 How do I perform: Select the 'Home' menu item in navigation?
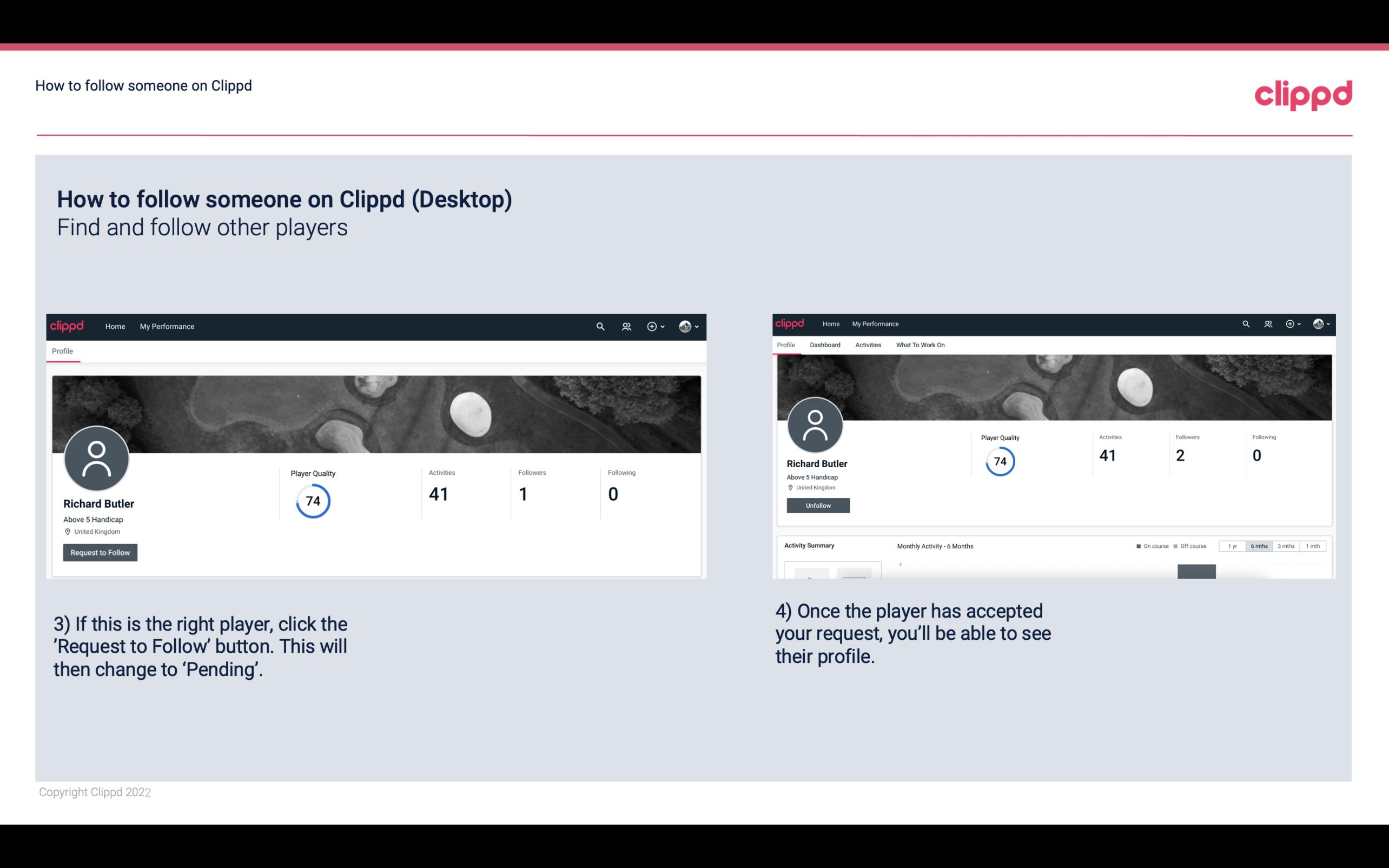115,326
